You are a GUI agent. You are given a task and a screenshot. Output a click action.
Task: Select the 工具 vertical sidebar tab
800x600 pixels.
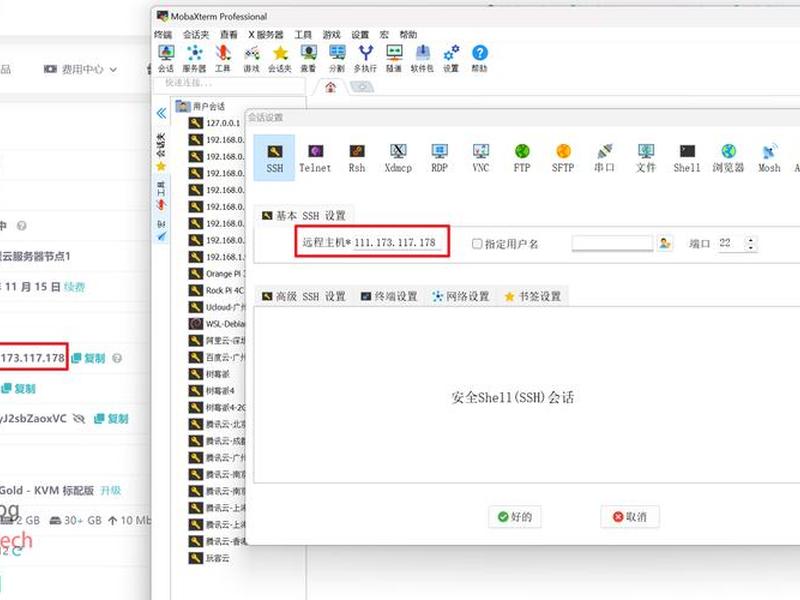[161, 196]
